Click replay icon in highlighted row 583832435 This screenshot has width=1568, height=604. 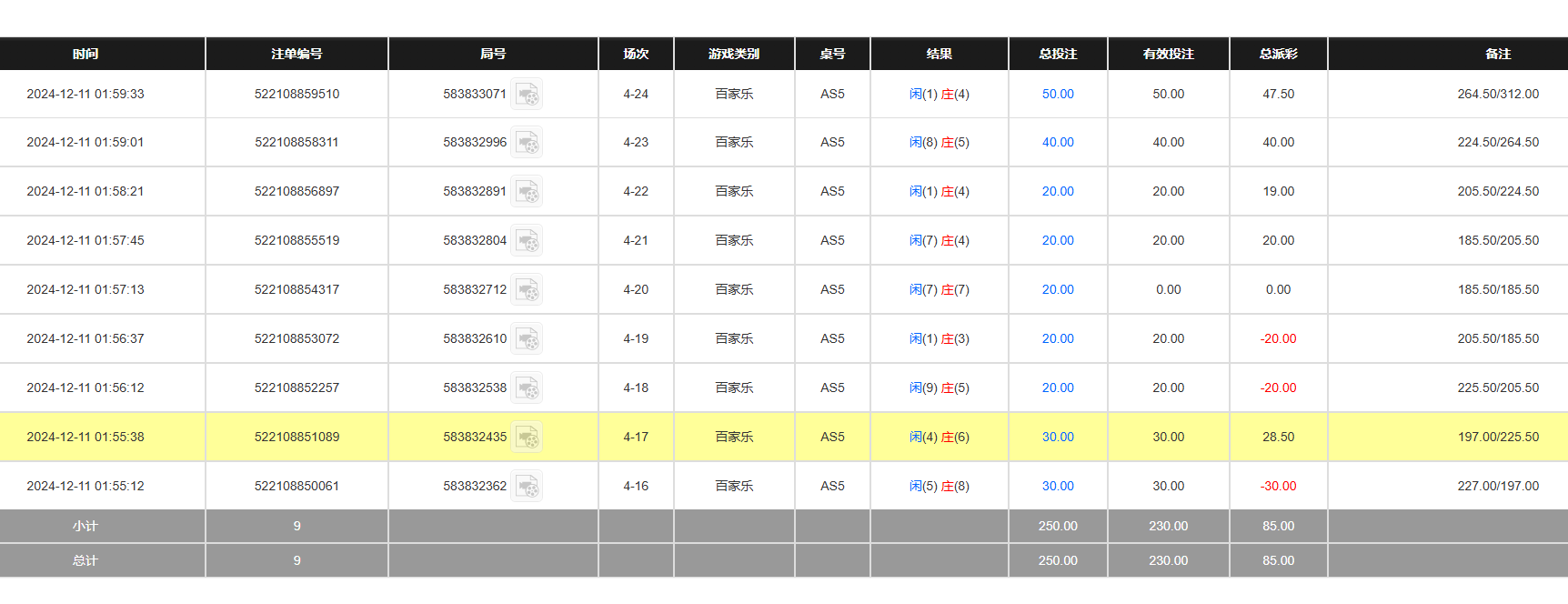click(527, 438)
